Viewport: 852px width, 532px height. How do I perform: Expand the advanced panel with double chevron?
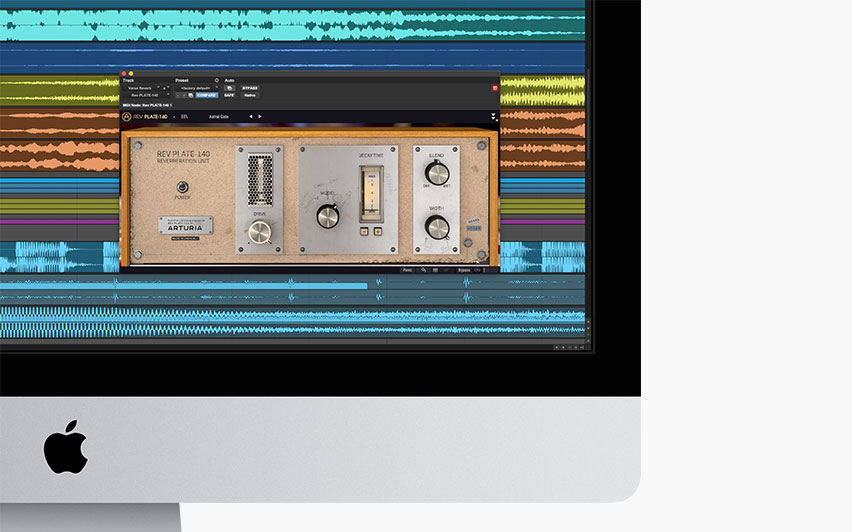(493, 116)
